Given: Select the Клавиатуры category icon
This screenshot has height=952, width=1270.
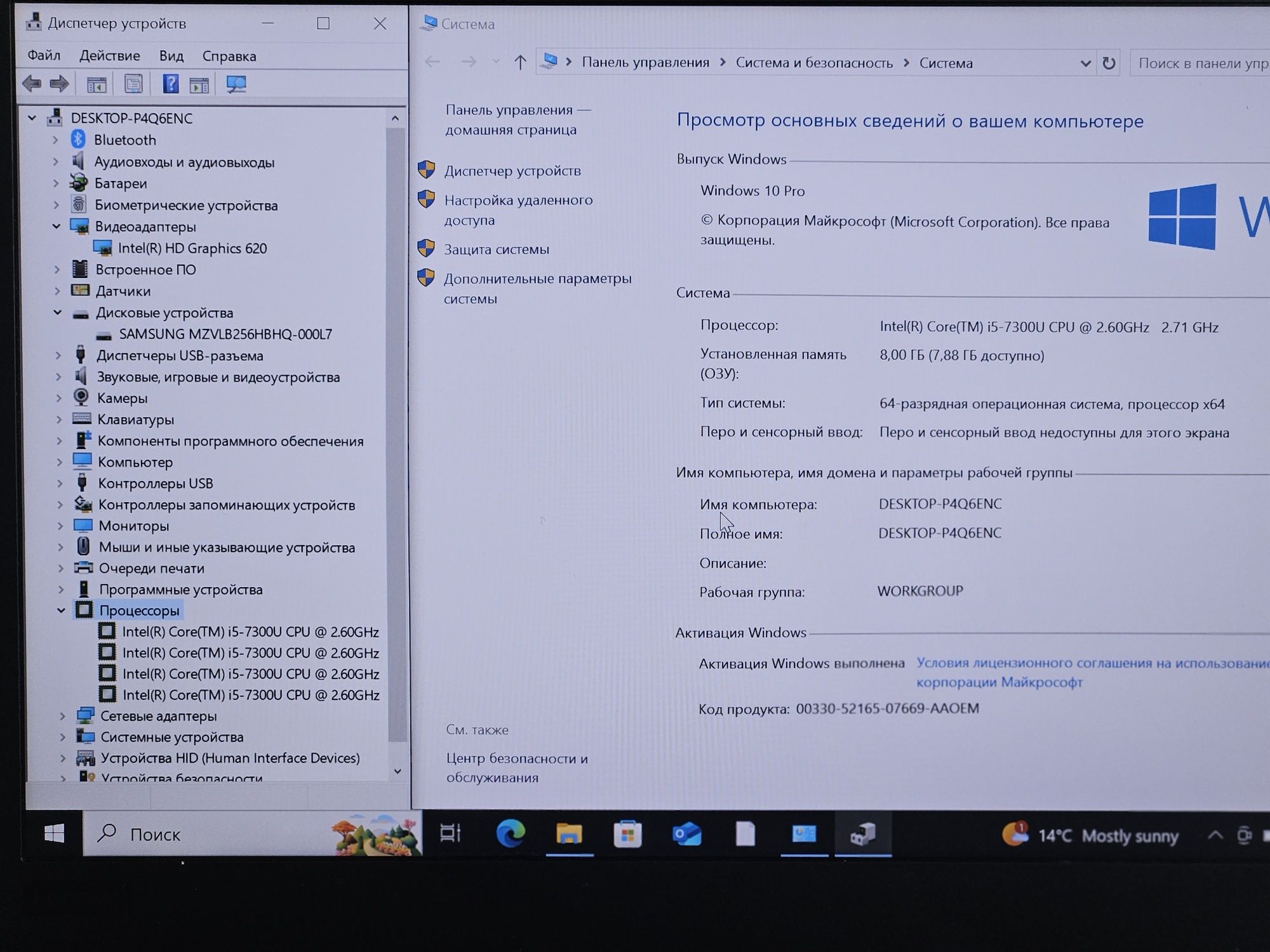Looking at the screenshot, I should (81, 419).
